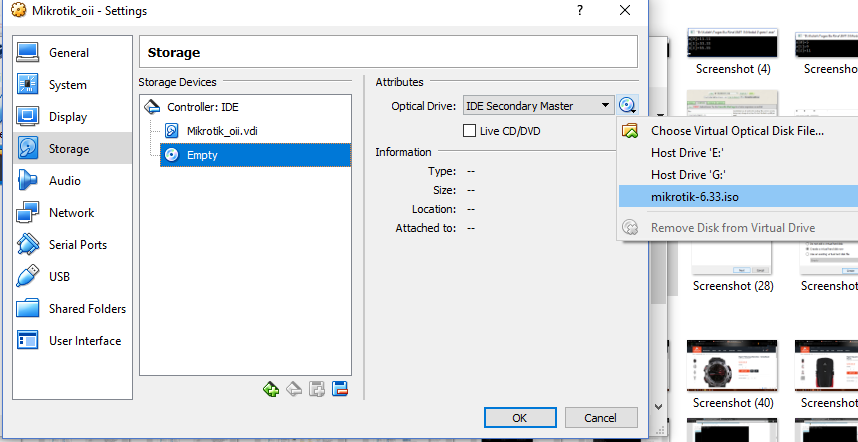Image resolution: width=858 pixels, height=442 pixels.
Task: Choose Virtual Optical Disk File menu item
Action: pyautogui.click(x=737, y=131)
